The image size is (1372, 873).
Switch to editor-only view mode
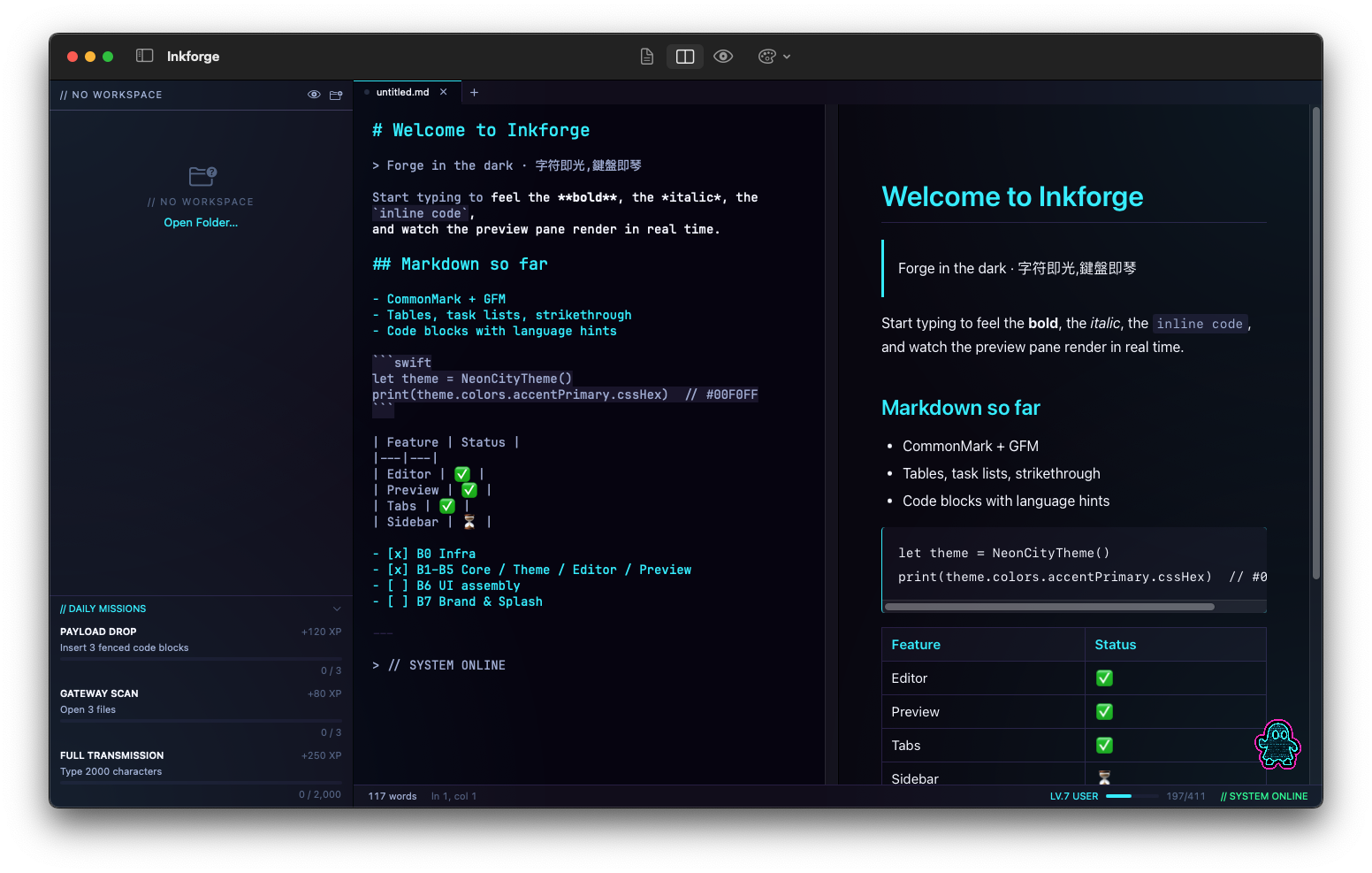click(647, 57)
